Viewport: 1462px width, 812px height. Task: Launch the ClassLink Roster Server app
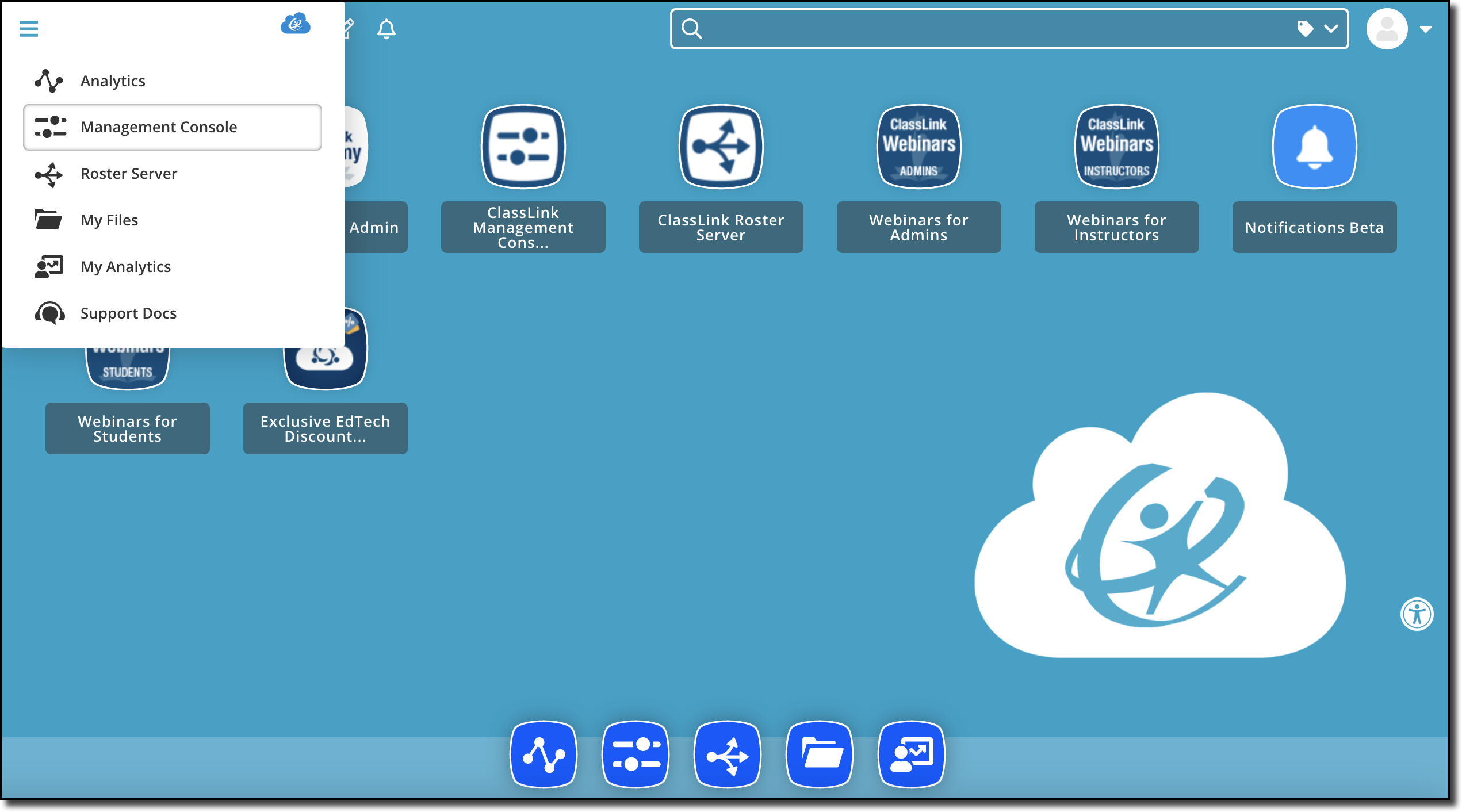[721, 178]
